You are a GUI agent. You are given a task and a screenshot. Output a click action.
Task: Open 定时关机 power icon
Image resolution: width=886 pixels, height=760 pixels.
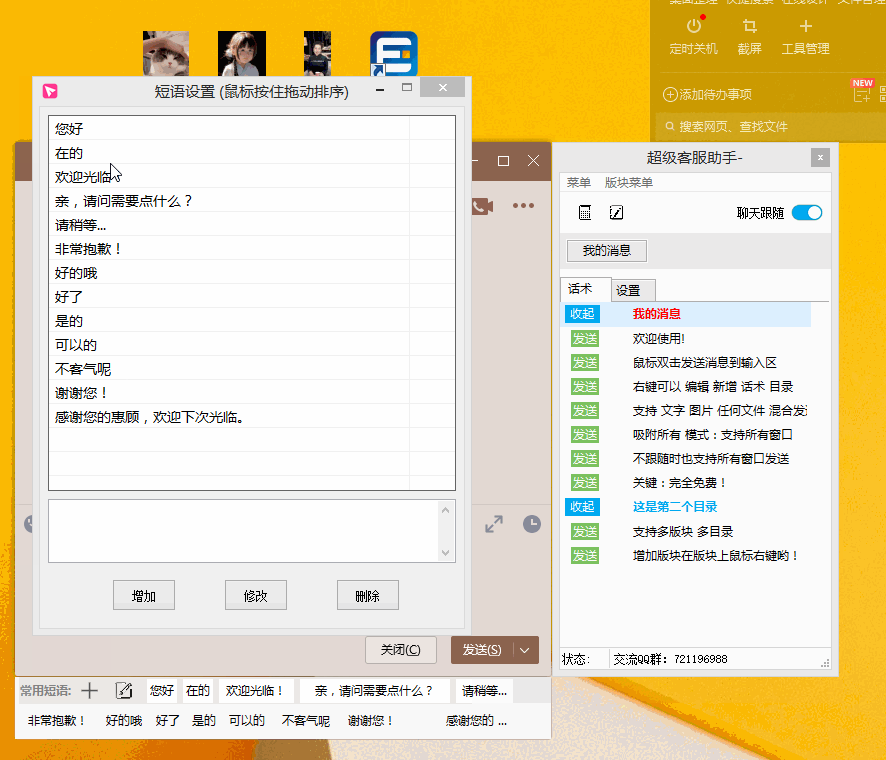click(694, 27)
